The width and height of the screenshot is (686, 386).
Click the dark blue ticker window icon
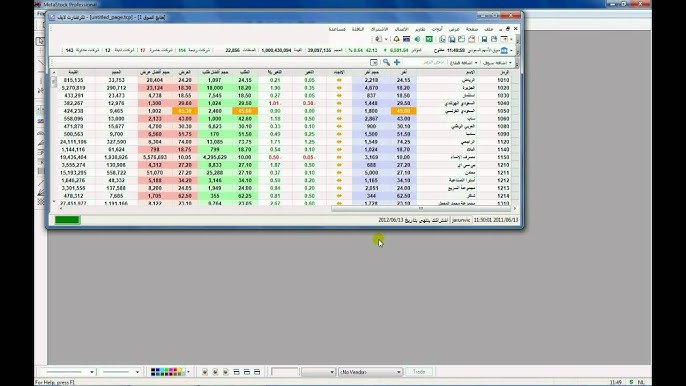406,39
